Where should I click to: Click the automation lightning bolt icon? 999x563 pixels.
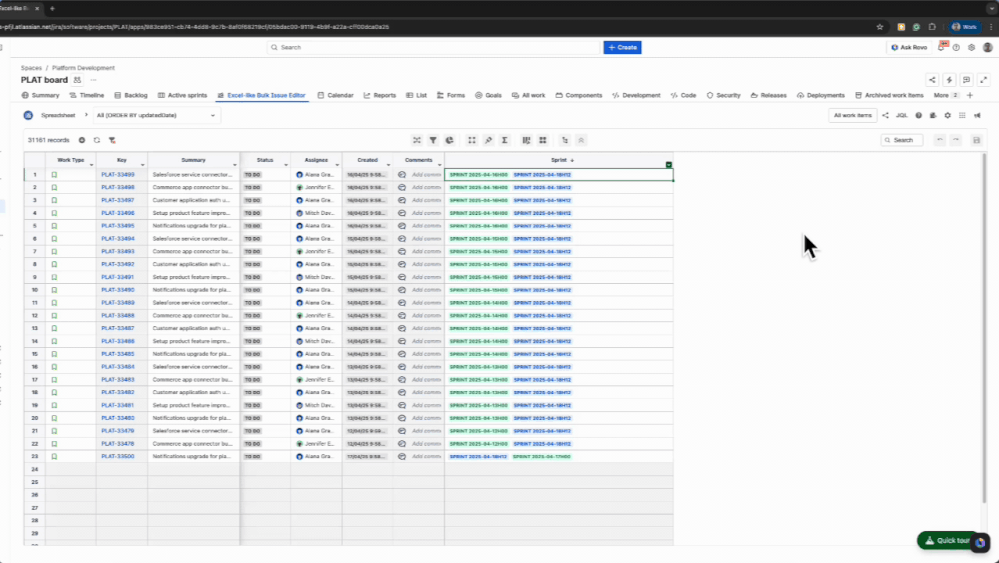point(949,80)
